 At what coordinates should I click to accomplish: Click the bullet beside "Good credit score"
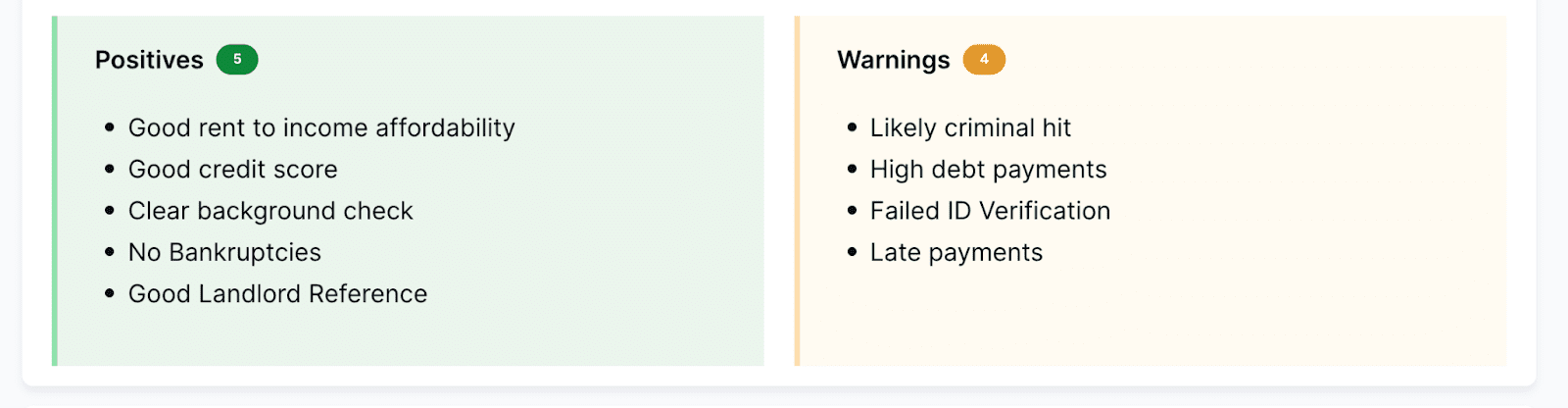[110, 170]
